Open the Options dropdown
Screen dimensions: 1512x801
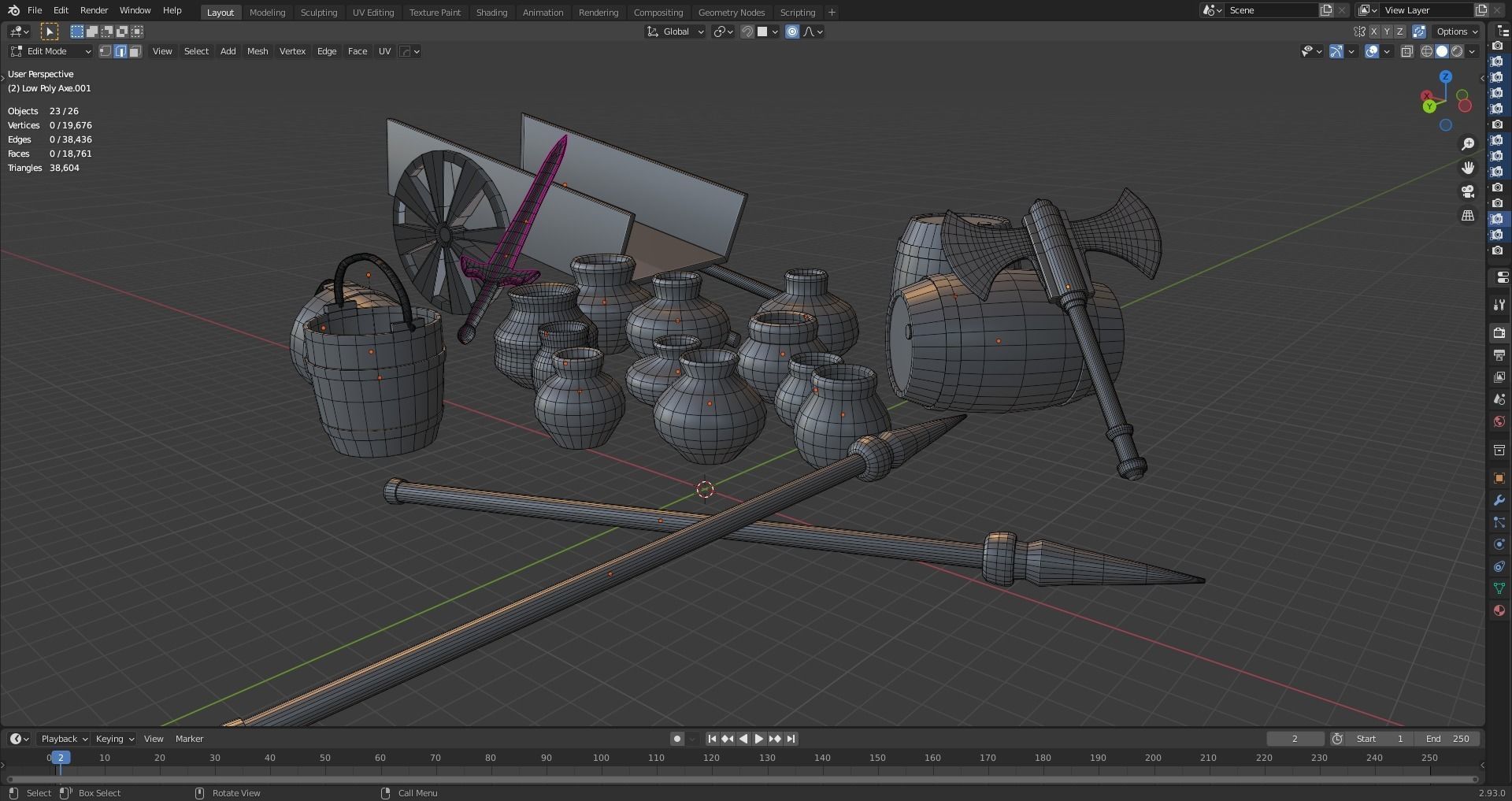coord(1457,32)
